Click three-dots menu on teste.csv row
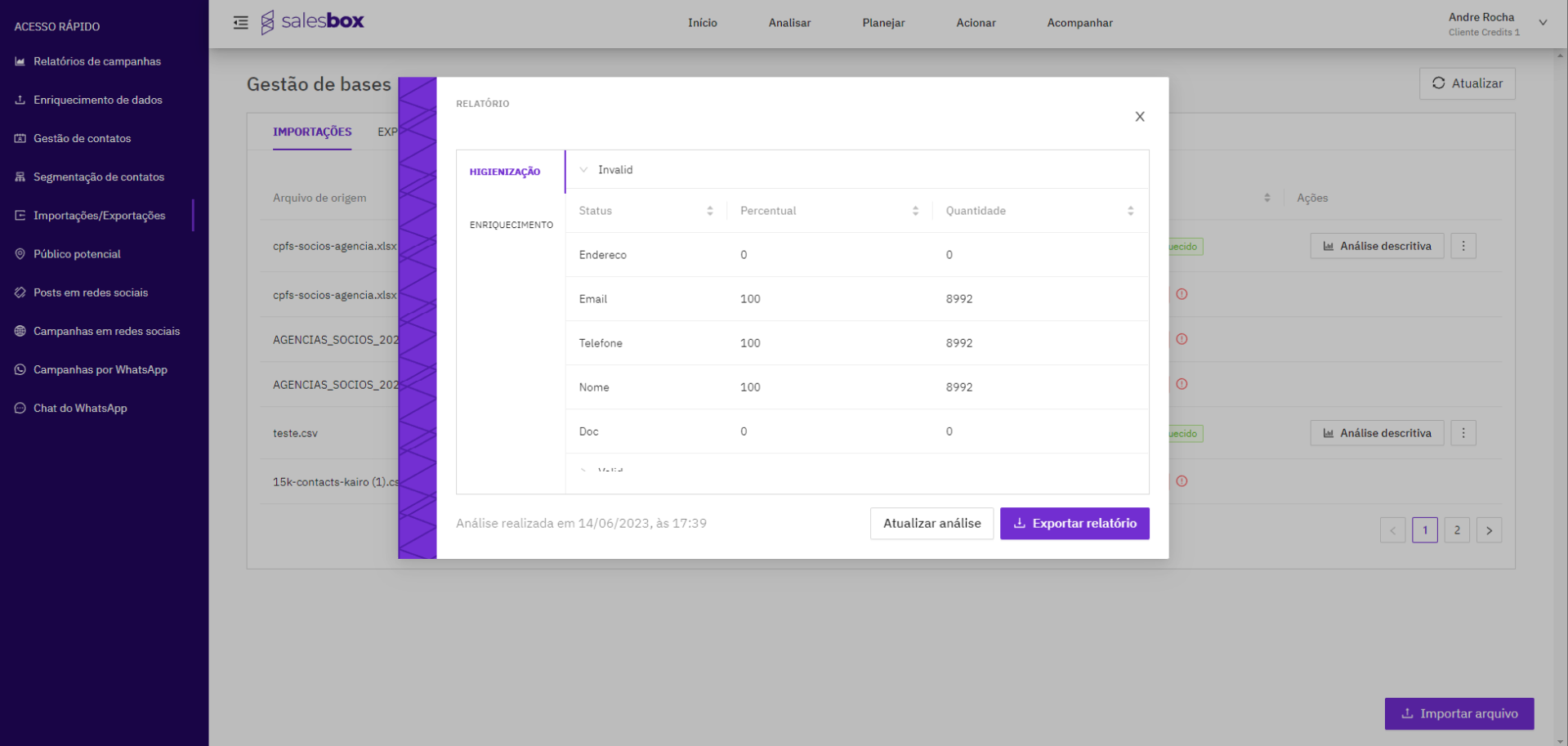 click(1463, 433)
